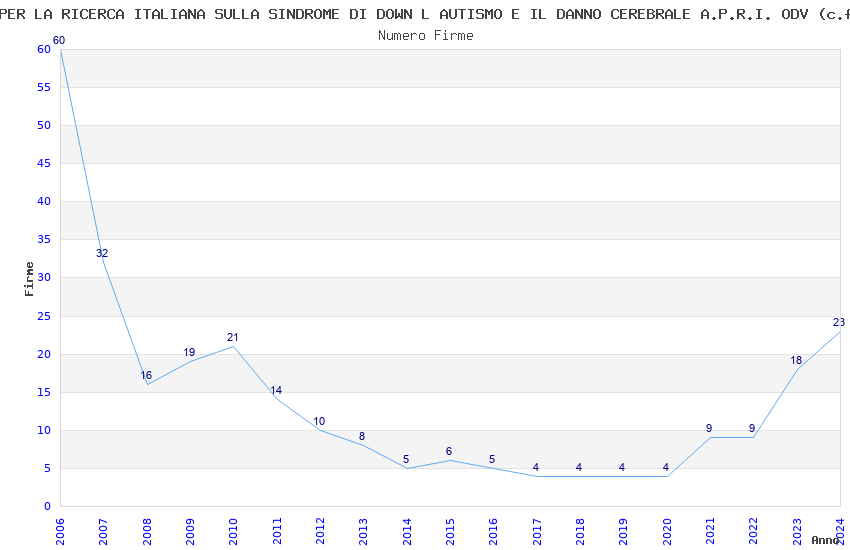Click the x-axis year 2013
The height and width of the screenshot is (550, 850).
(x=364, y=531)
